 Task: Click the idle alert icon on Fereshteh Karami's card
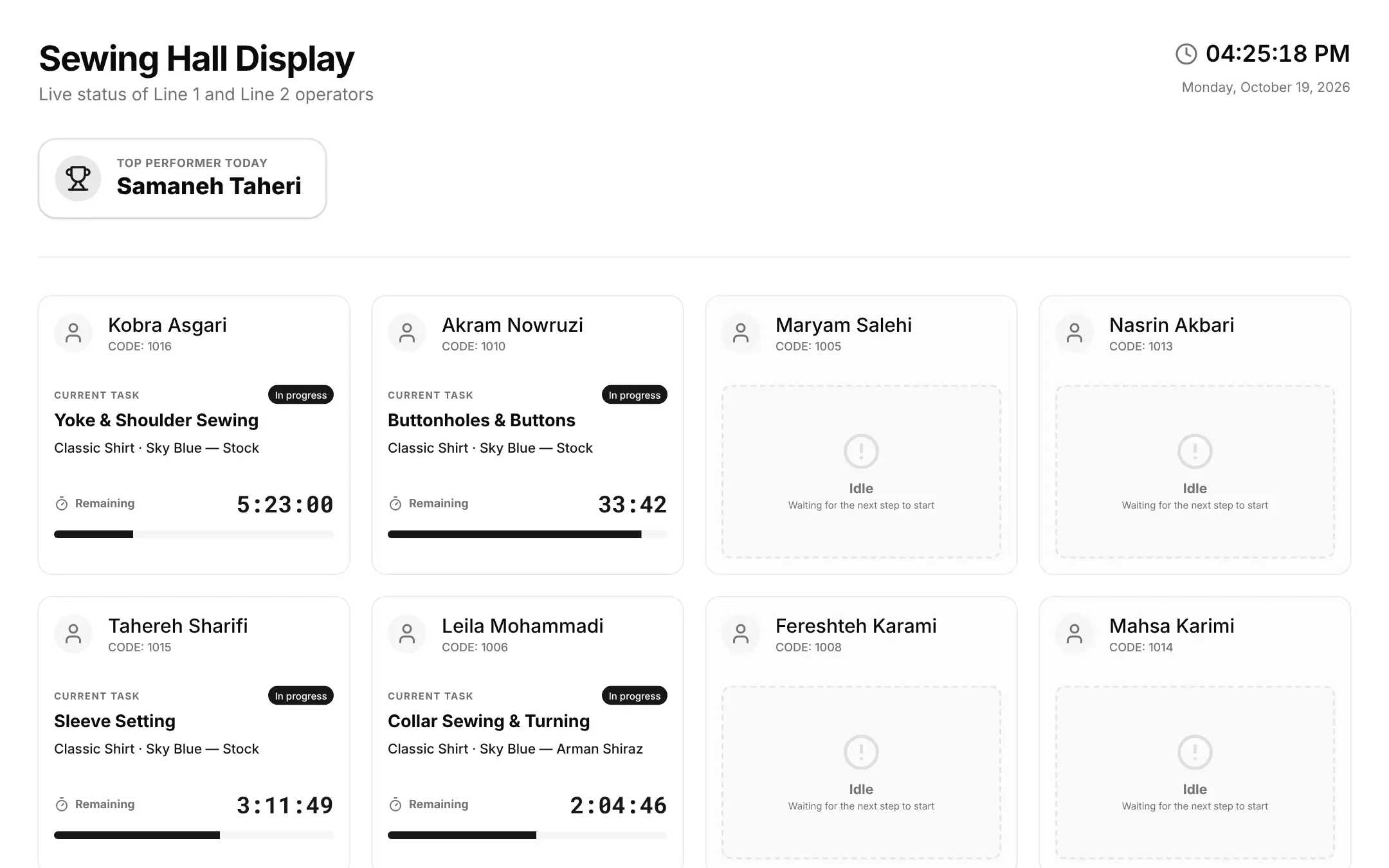coord(861,752)
